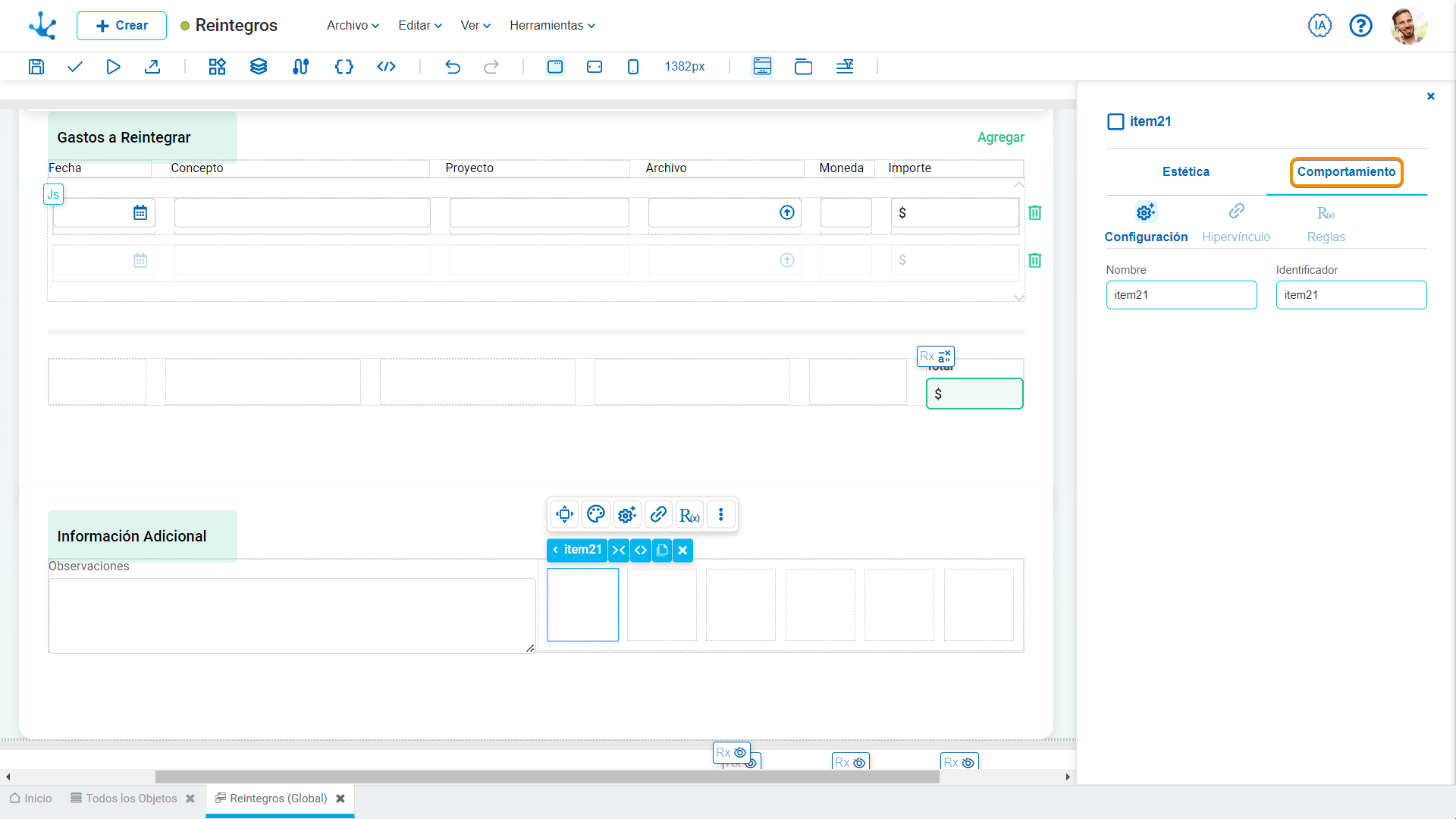Select the tablet viewport icon
Viewport: 1456px width, 819px height.
[x=595, y=67]
